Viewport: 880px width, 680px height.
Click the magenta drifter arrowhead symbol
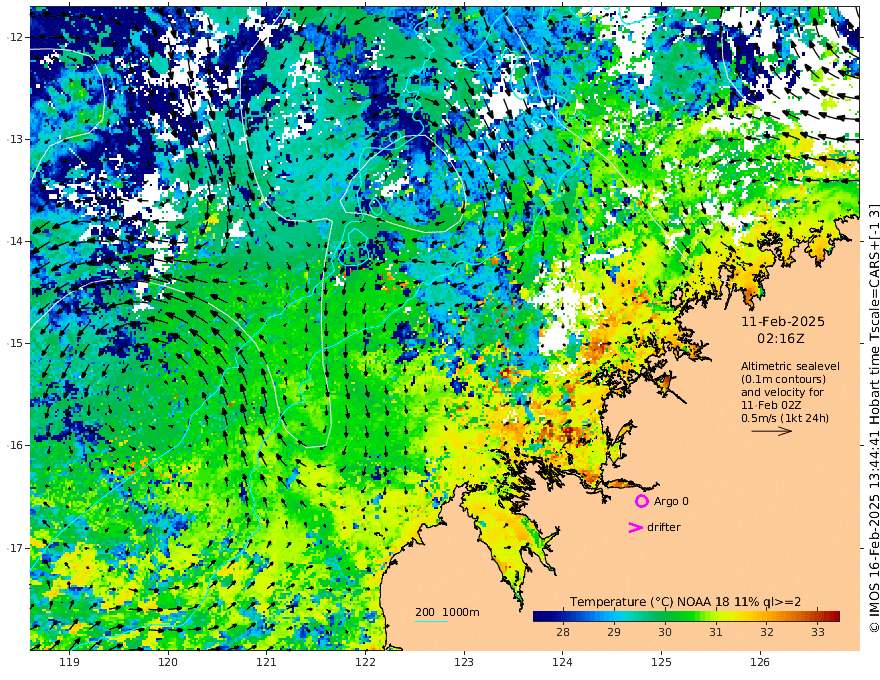[x=635, y=527]
